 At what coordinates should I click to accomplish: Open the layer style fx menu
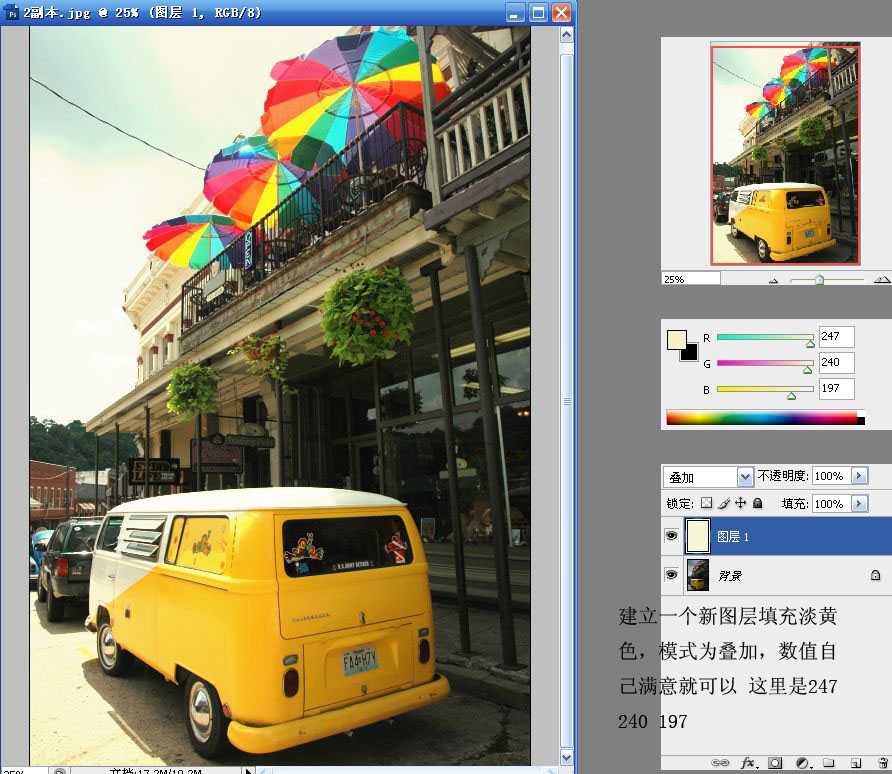click(x=749, y=763)
